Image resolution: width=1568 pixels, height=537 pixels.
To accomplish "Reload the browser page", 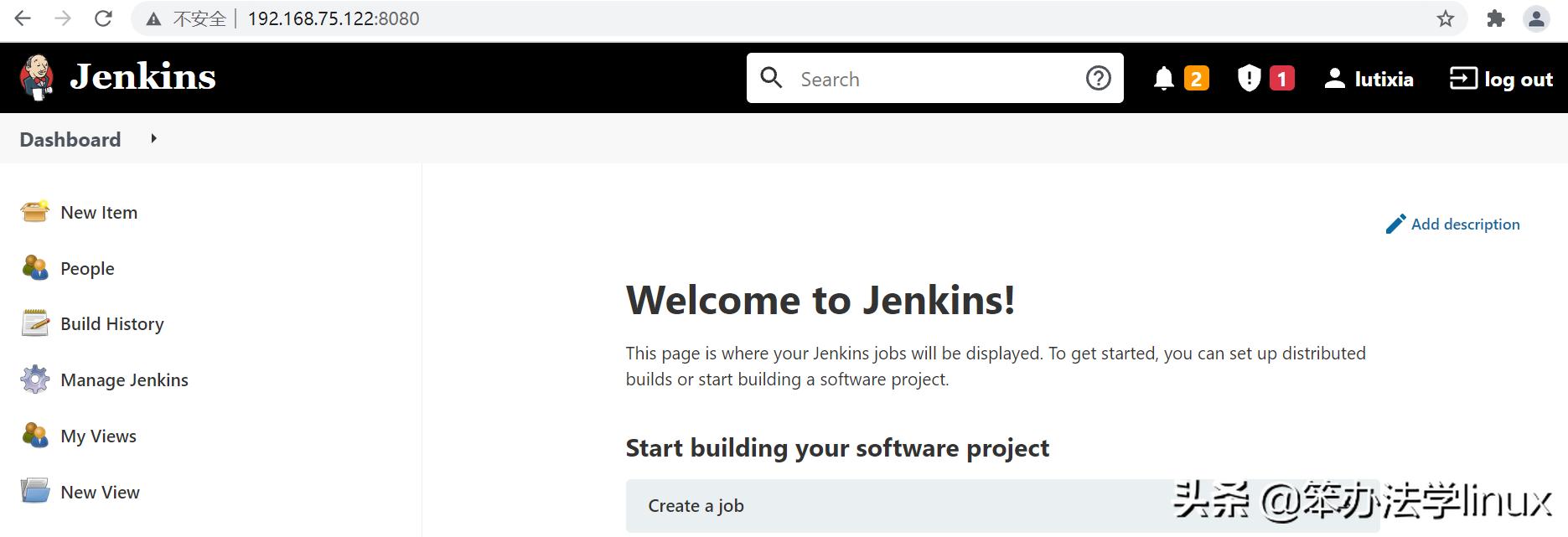I will (103, 18).
